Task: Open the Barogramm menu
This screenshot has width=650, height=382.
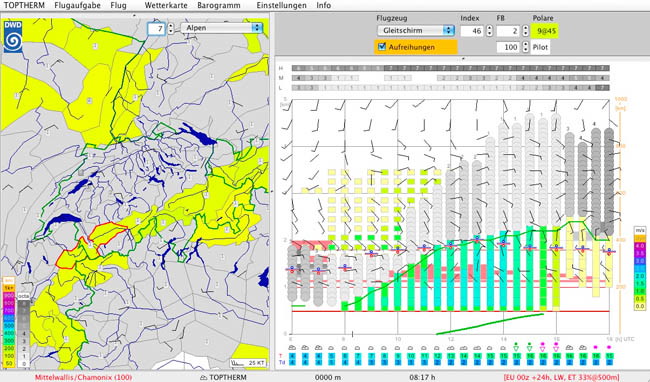Action: pos(218,5)
